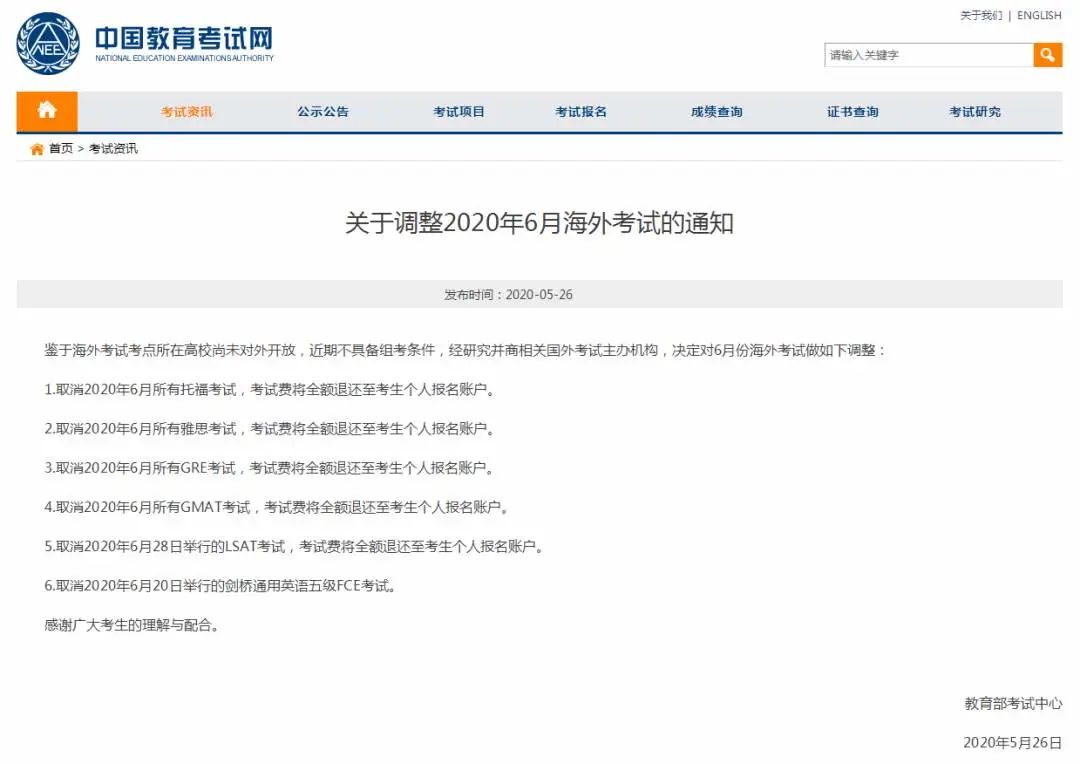Click the orange home icon in navigation bar
The width and height of the screenshot is (1080, 764).
[x=46, y=111]
